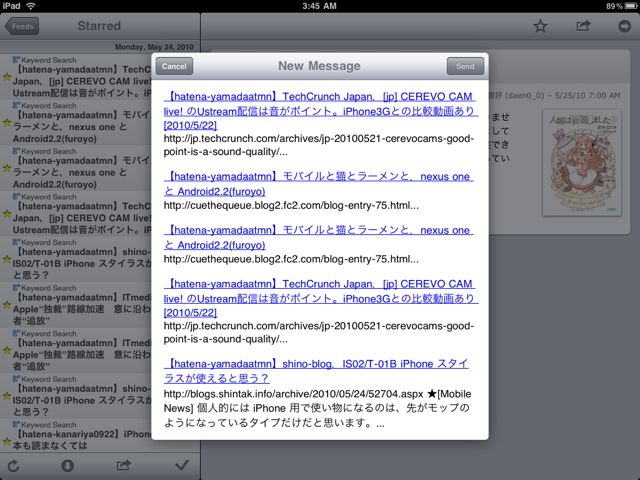Star the current article in top toolbar
The width and height of the screenshot is (640, 480).
point(540,26)
